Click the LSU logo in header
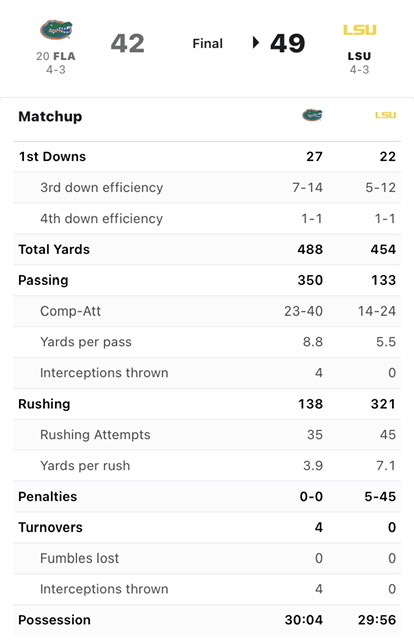 359,30
